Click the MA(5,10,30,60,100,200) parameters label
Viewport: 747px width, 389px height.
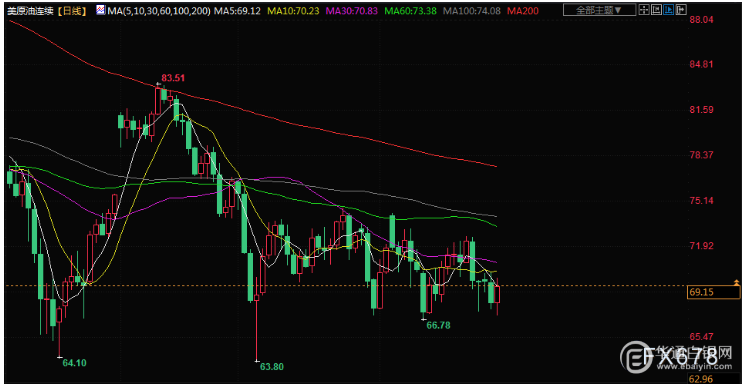click(159, 10)
